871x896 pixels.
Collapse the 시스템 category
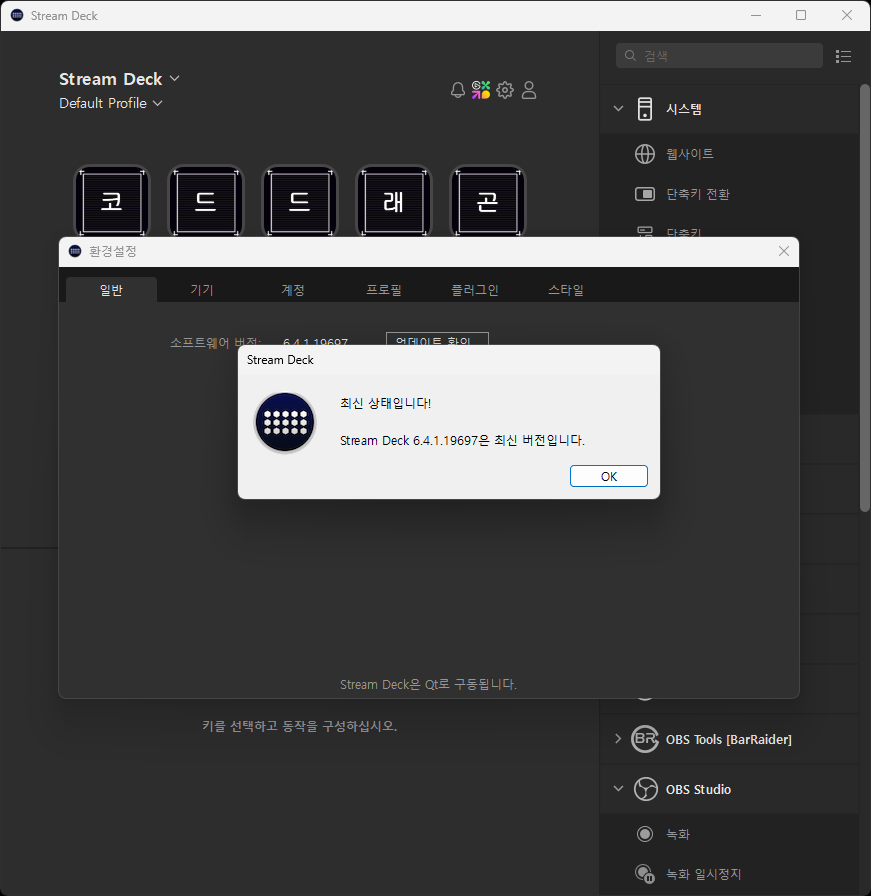(618, 109)
